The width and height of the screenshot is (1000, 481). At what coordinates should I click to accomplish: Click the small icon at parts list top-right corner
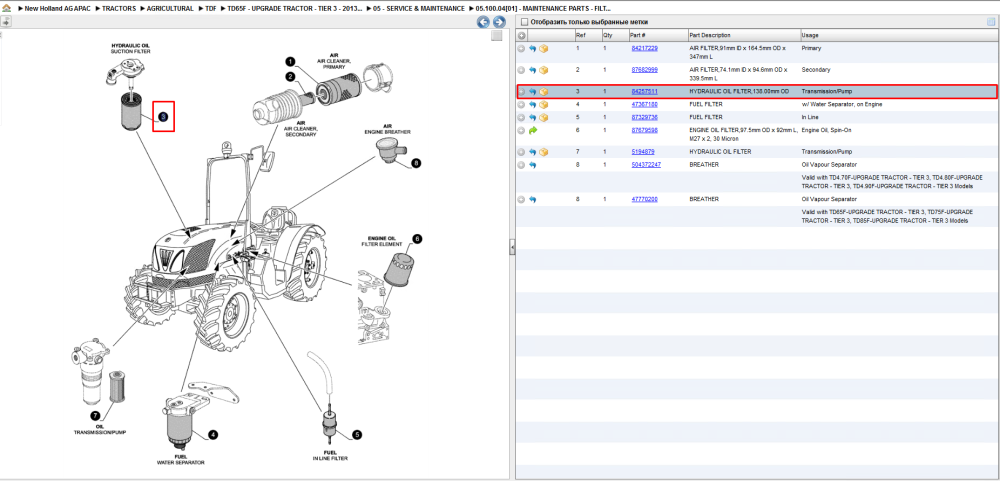(x=991, y=22)
